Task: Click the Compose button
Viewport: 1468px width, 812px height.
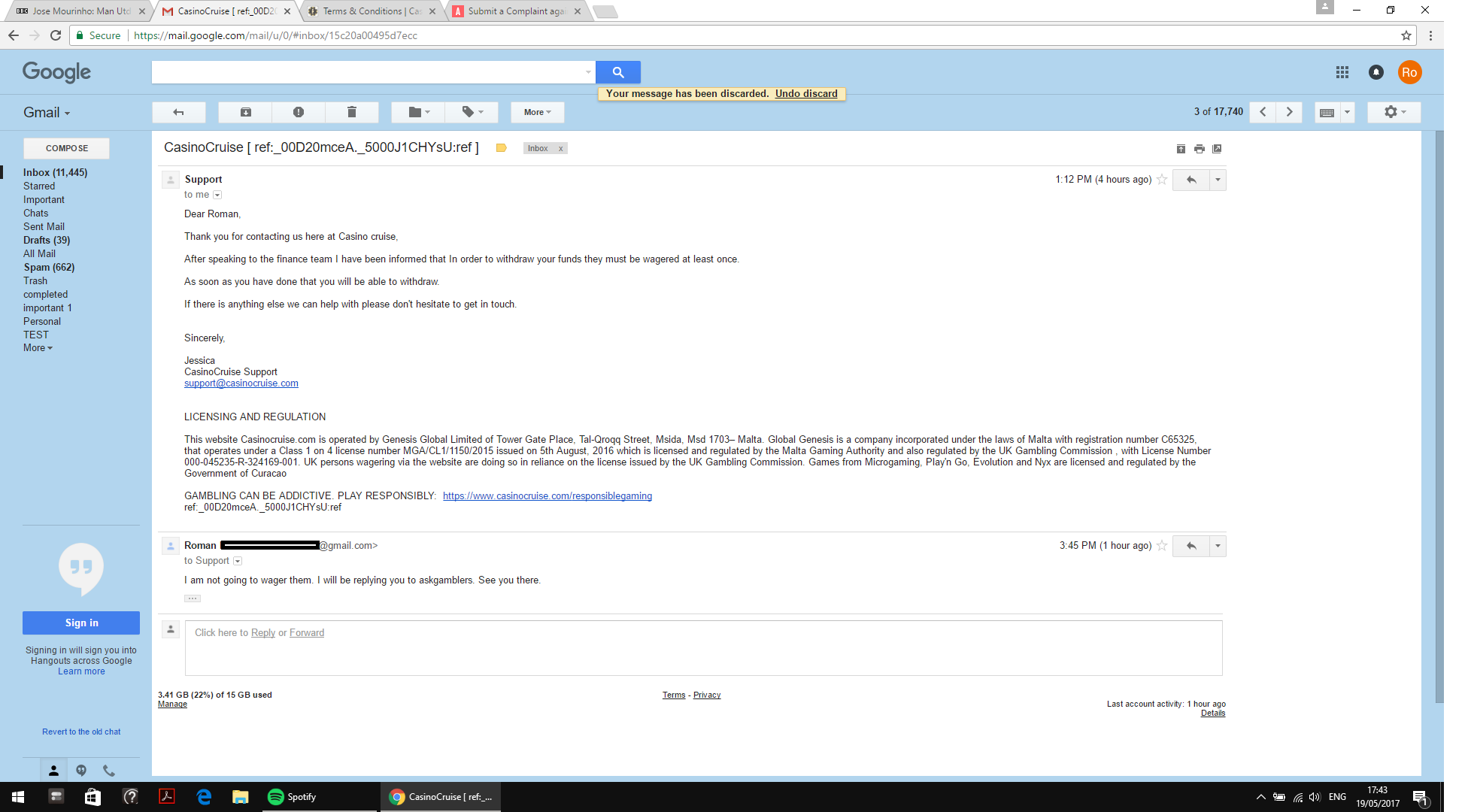Action: (x=66, y=148)
